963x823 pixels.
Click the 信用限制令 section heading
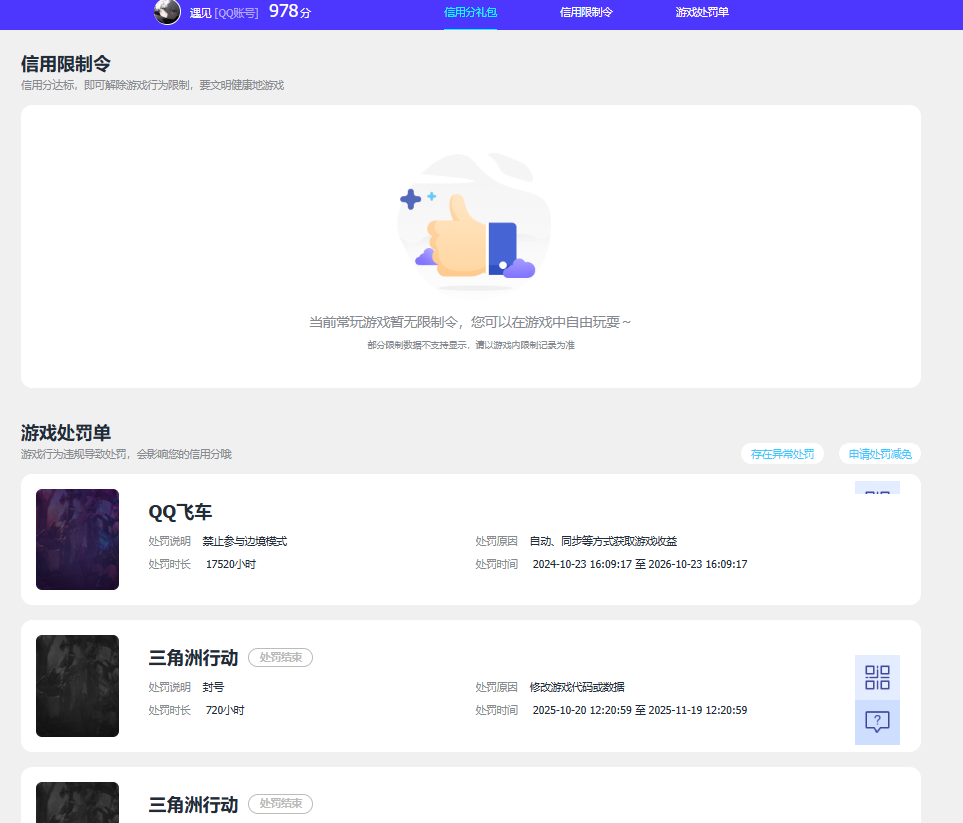pos(66,63)
